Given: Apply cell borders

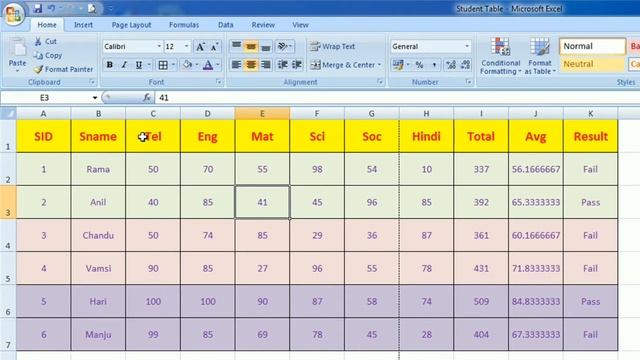Looking at the screenshot, I should point(163,64).
